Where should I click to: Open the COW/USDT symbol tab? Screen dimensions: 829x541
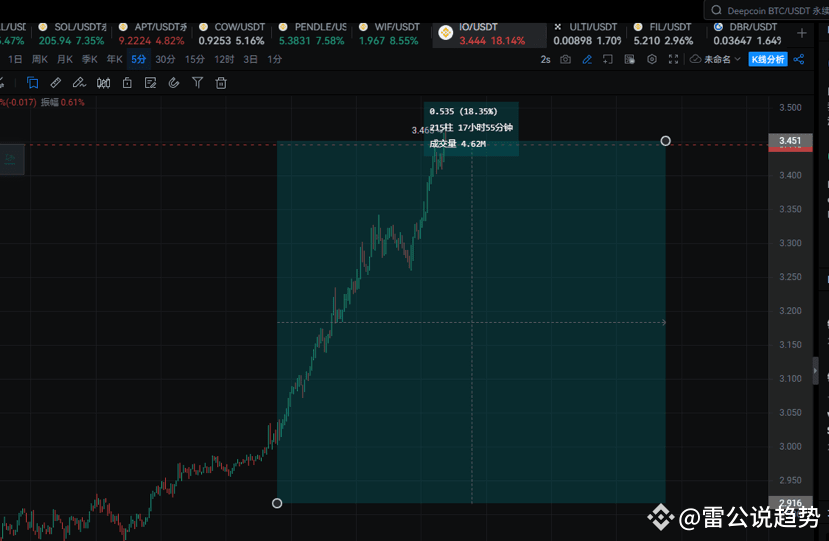[232, 33]
